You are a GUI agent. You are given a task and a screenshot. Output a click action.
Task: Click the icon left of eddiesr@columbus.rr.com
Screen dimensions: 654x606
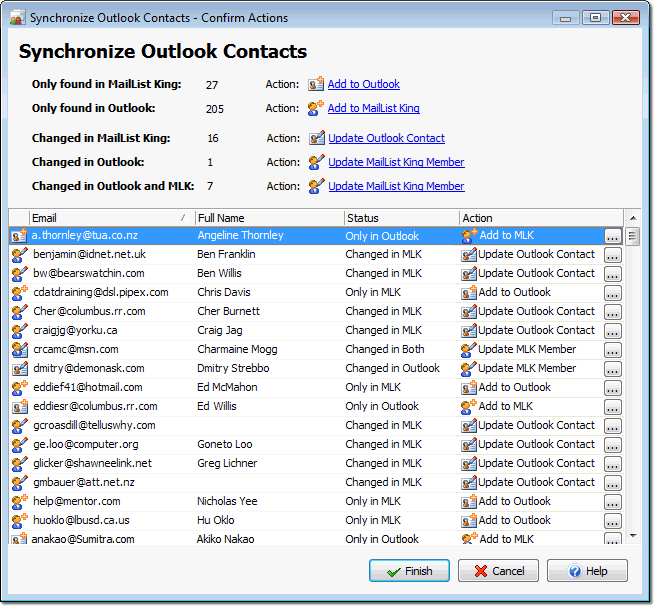click(x=19, y=406)
